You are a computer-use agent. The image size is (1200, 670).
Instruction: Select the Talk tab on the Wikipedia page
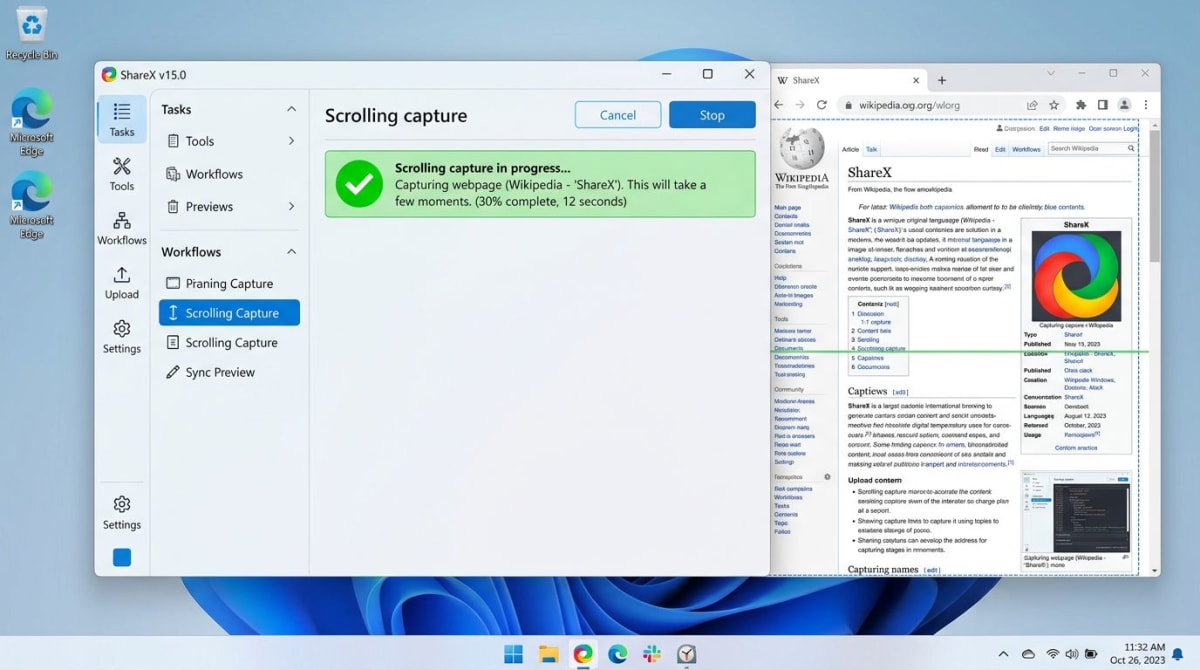872,148
